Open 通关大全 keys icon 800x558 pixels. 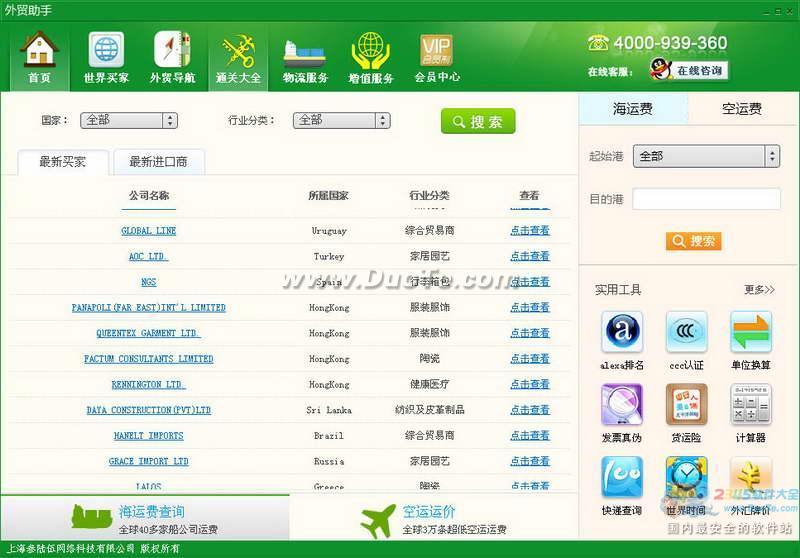click(x=238, y=51)
